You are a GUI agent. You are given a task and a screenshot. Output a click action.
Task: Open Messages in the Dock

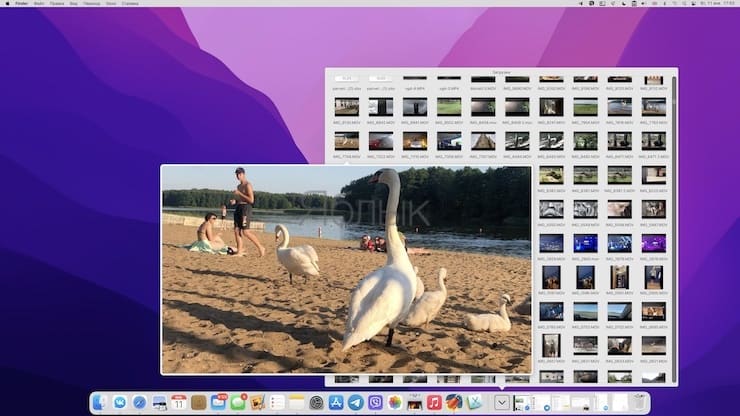coord(238,402)
